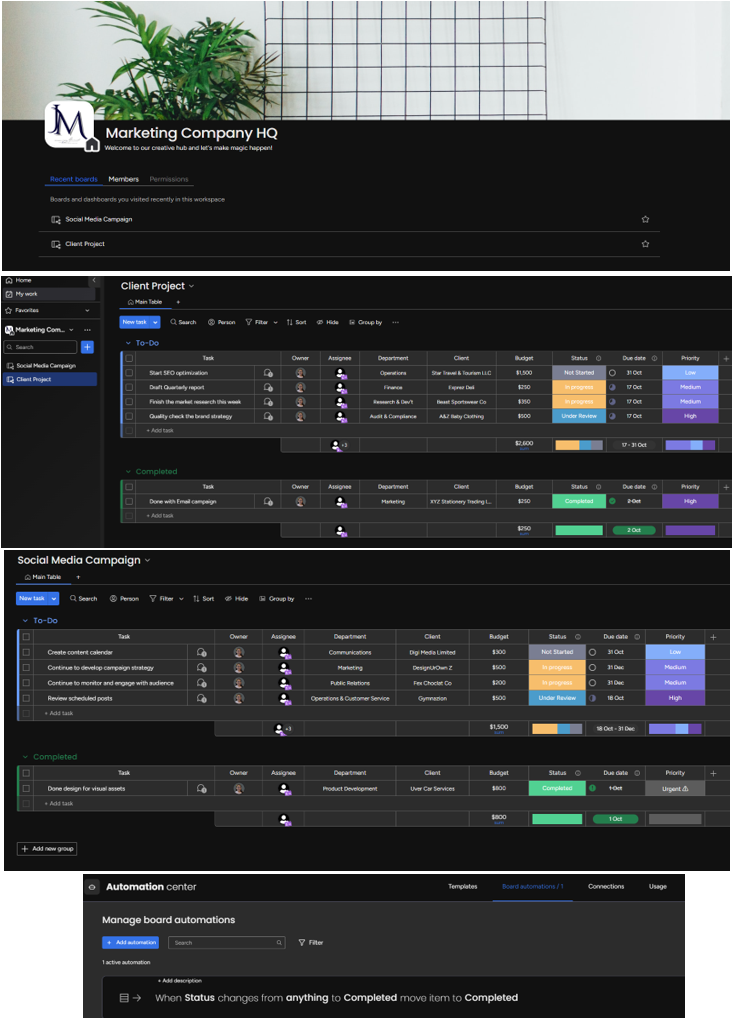Viewport: 732px width, 1028px height.
Task: Click Completed status of Done design for visual assets
Action: (557, 789)
